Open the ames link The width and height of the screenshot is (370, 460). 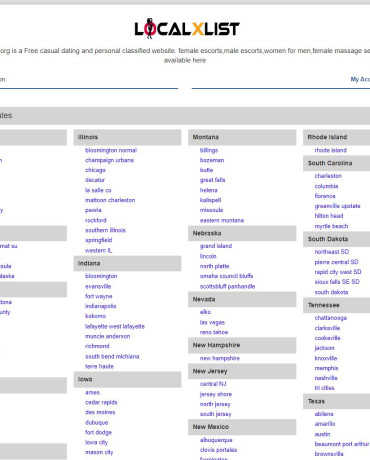click(92, 393)
